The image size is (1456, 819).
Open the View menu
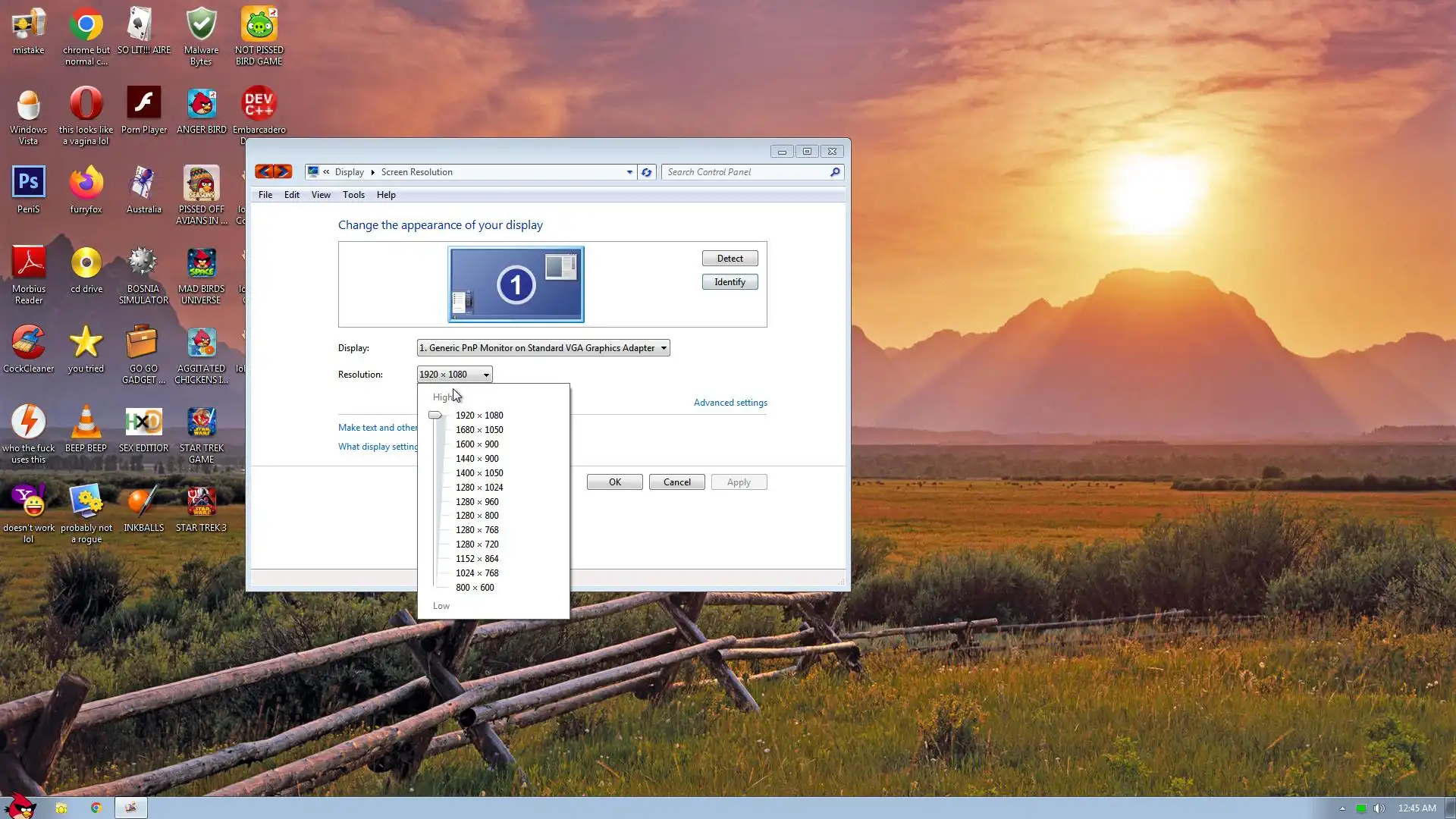pos(321,195)
